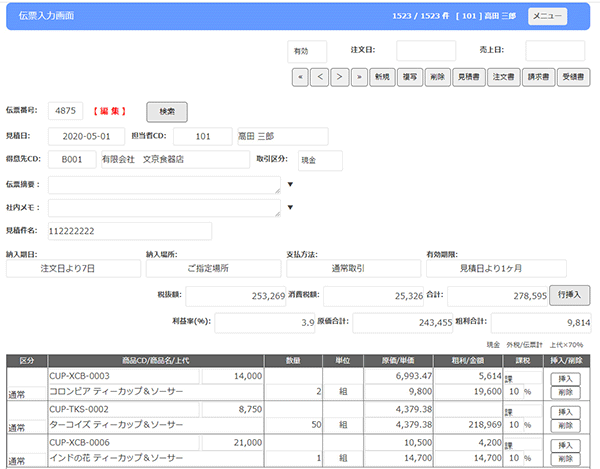Image resolution: width=600 pixels, height=469 pixels.
Task: Click the 見積件名 field 112222222
Action: tap(130, 231)
